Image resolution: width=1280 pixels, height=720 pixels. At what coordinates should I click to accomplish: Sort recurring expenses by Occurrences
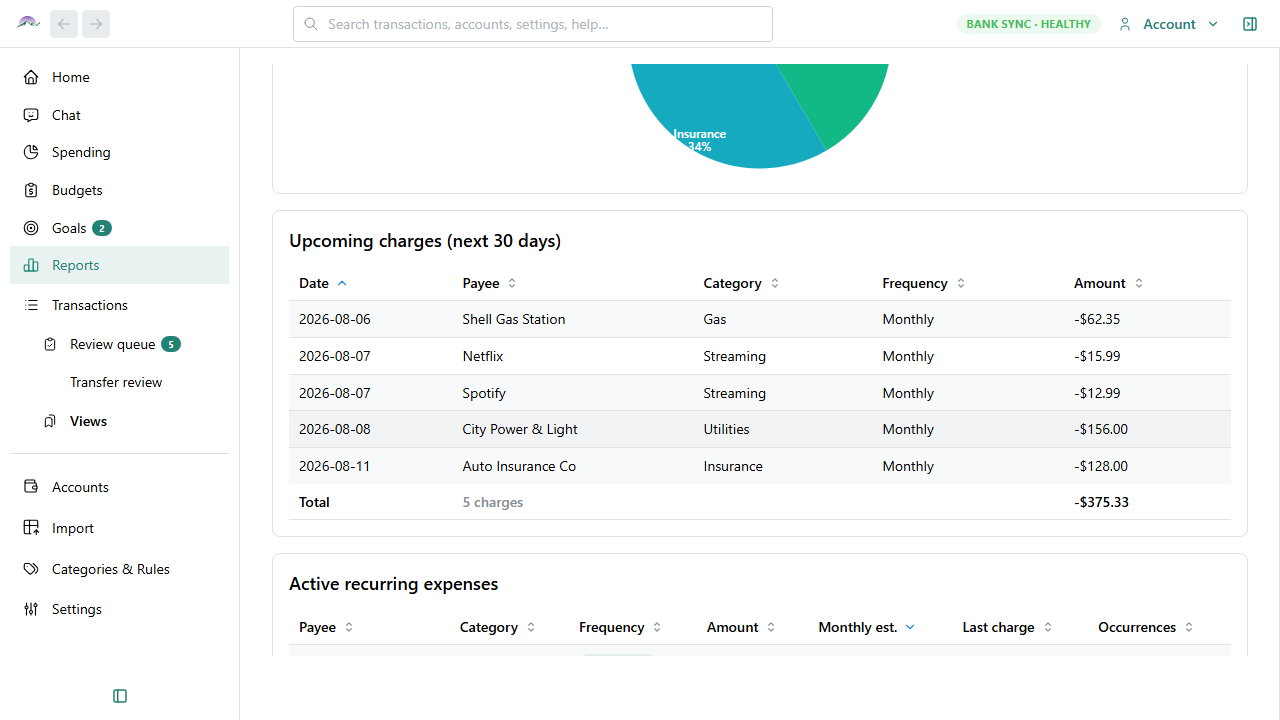tap(1146, 627)
